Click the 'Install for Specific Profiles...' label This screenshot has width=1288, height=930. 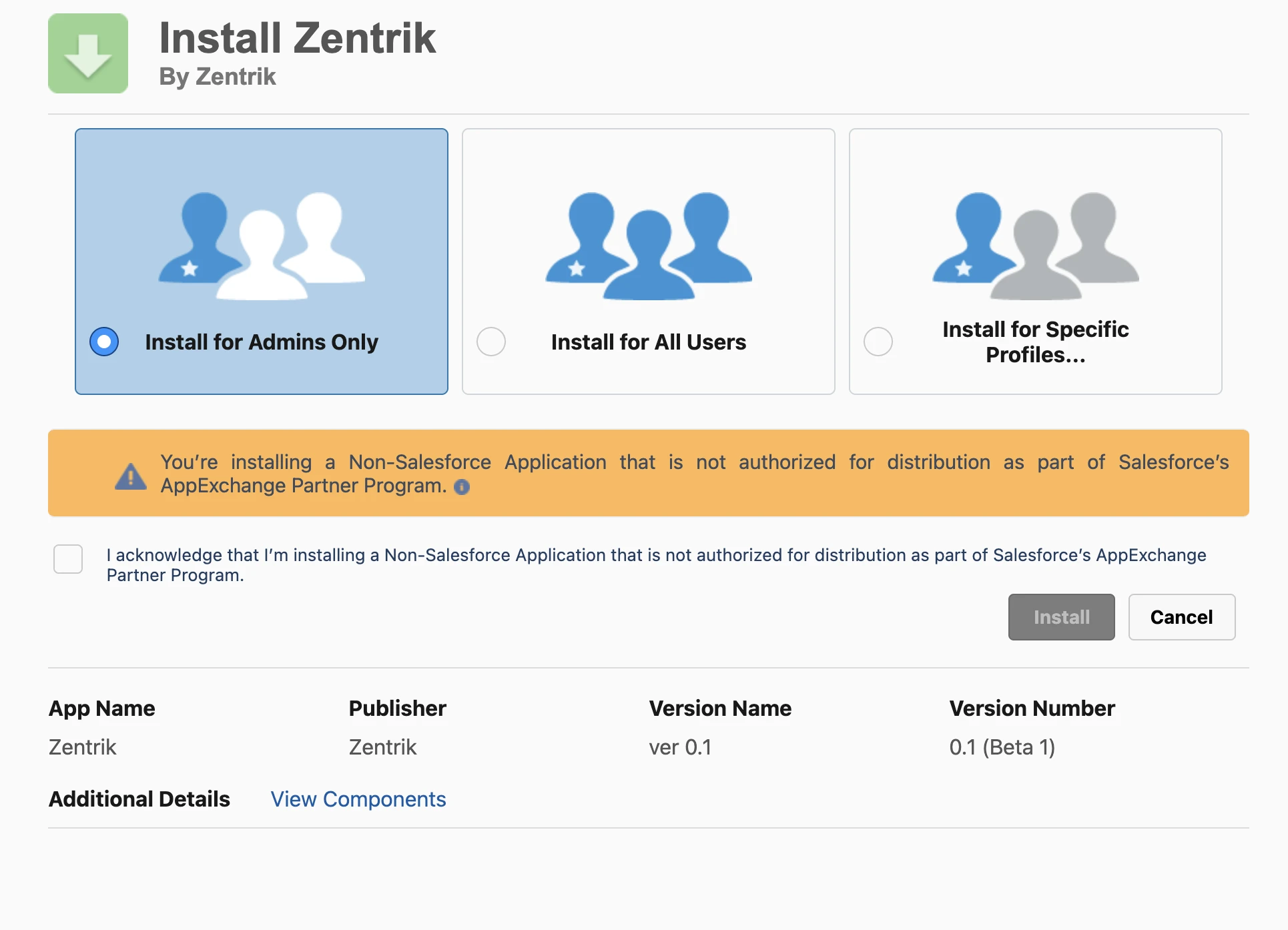[x=1036, y=342]
